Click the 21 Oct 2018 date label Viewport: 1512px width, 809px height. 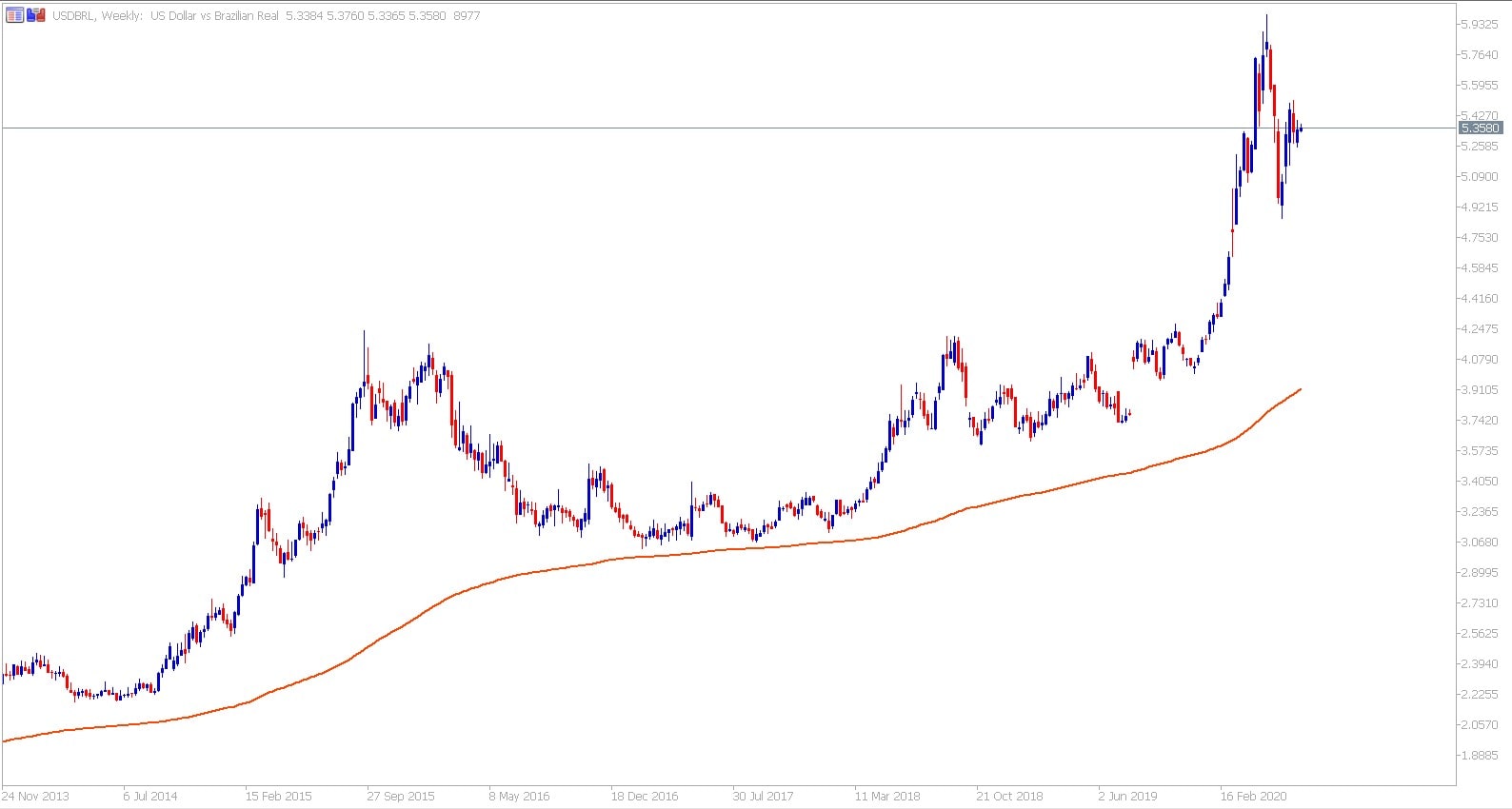pos(1009,797)
